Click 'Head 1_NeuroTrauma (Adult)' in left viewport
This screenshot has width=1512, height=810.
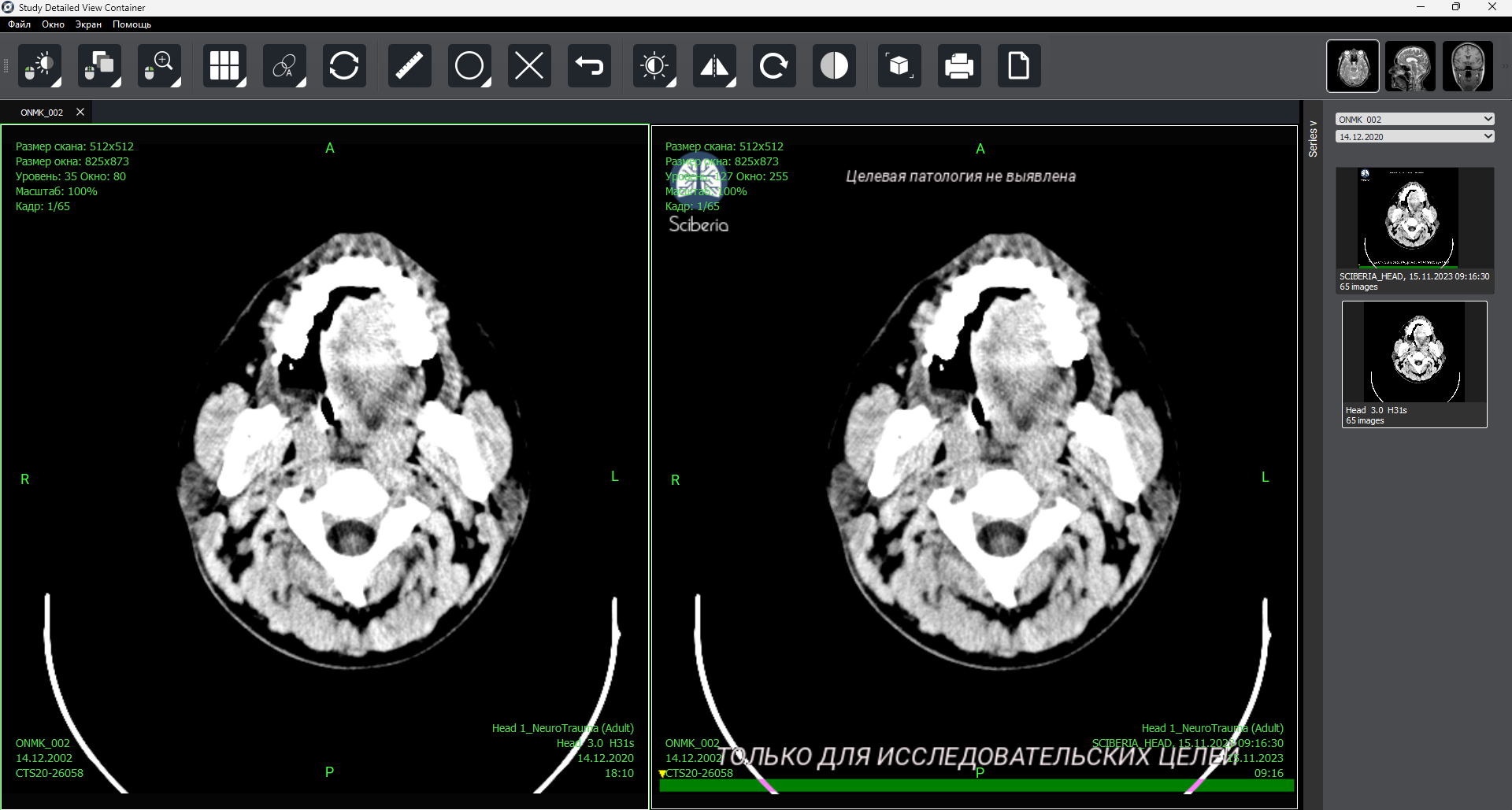(563, 728)
